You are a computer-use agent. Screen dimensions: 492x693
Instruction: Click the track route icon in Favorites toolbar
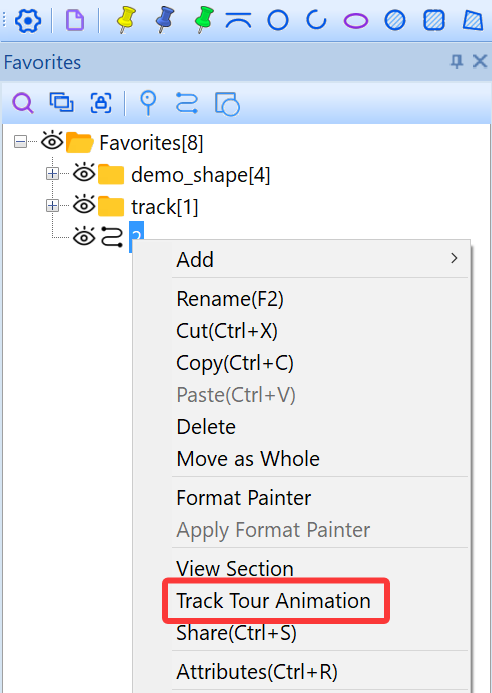(187, 103)
